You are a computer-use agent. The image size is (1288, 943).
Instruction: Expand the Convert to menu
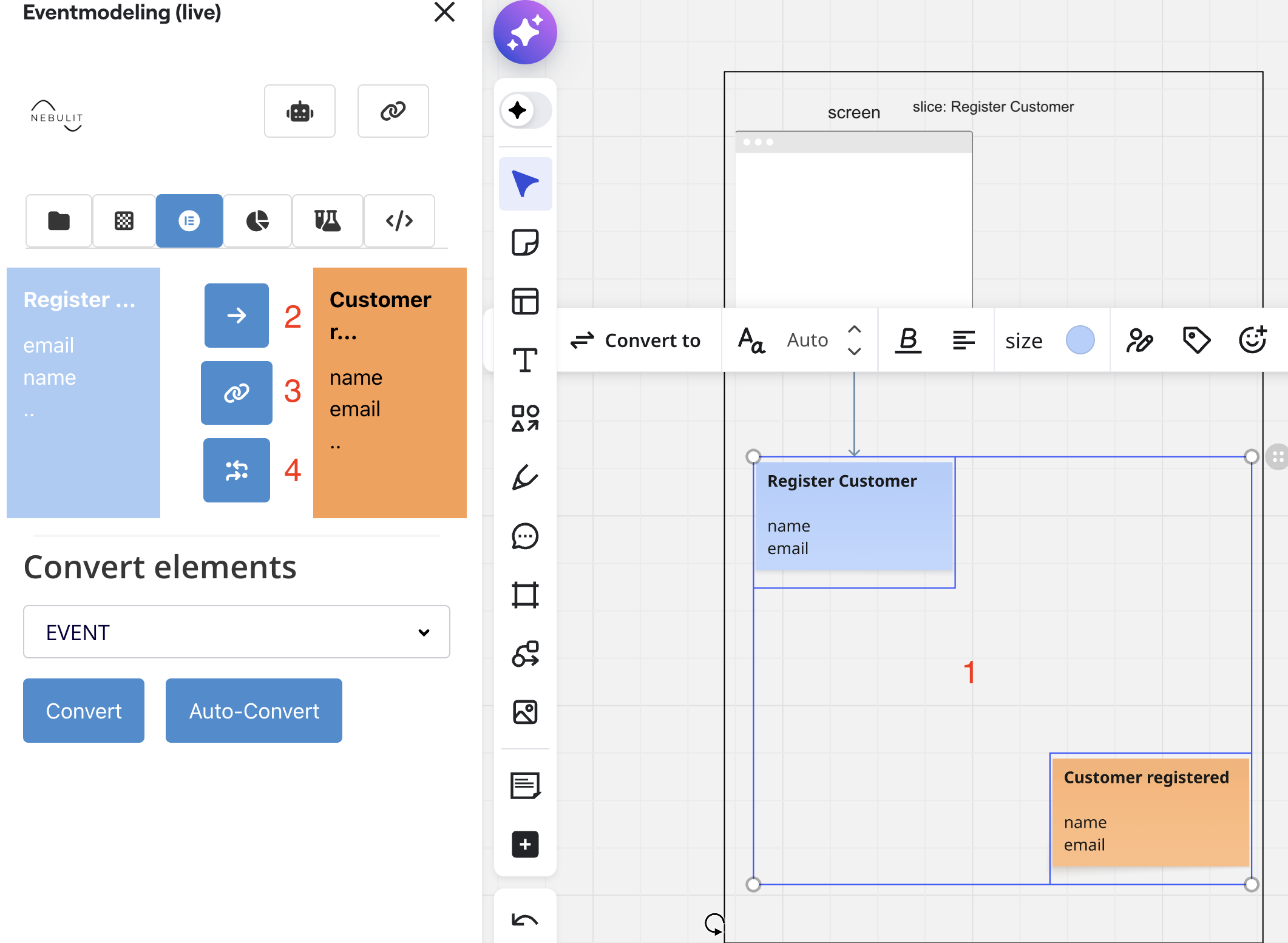[x=636, y=340]
